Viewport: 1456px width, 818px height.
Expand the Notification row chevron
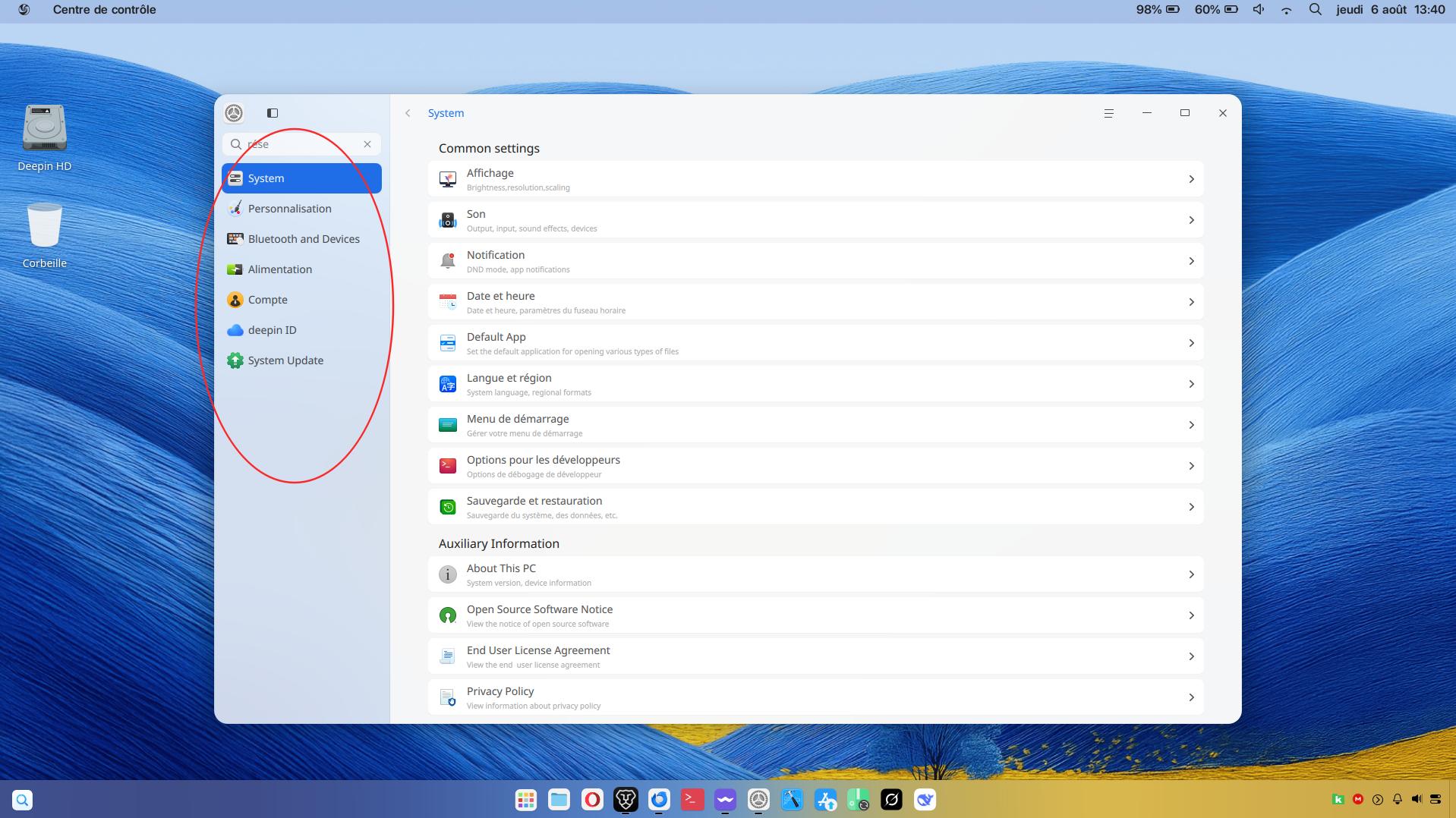[1191, 261]
